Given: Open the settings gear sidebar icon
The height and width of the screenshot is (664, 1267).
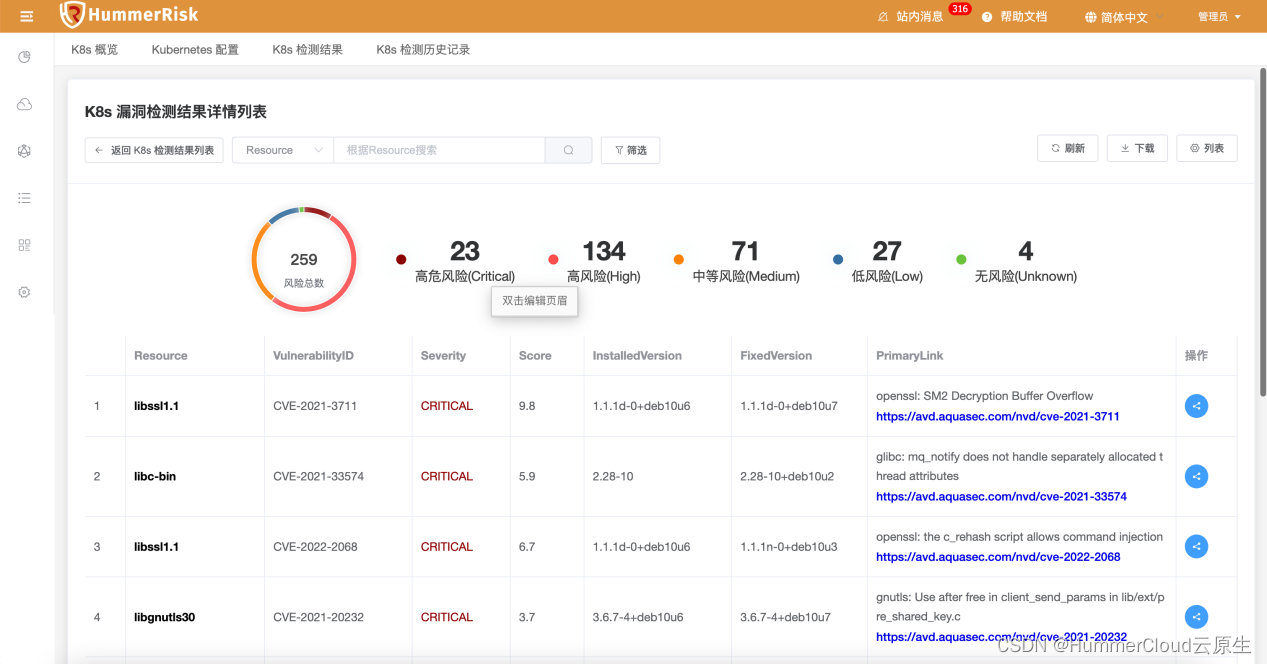Looking at the screenshot, I should click(25, 292).
